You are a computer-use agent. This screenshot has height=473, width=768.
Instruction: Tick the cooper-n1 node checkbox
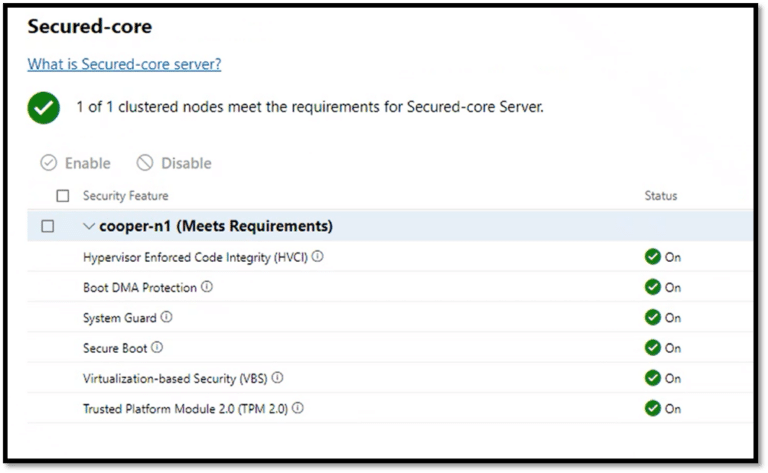(x=48, y=226)
